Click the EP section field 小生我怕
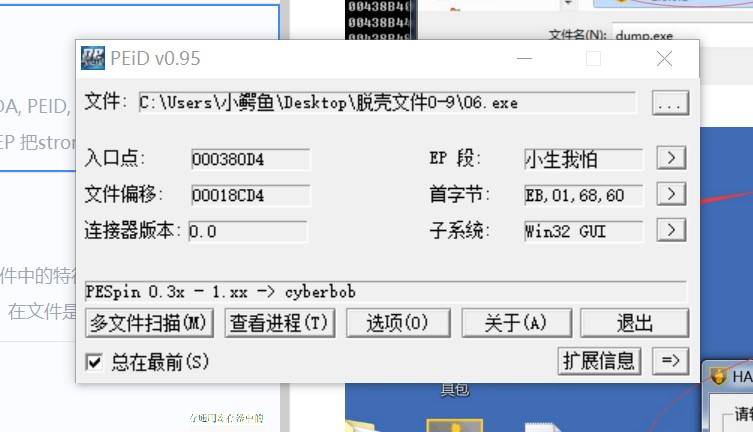The width and height of the screenshot is (753, 432). pyautogui.click(x=583, y=159)
